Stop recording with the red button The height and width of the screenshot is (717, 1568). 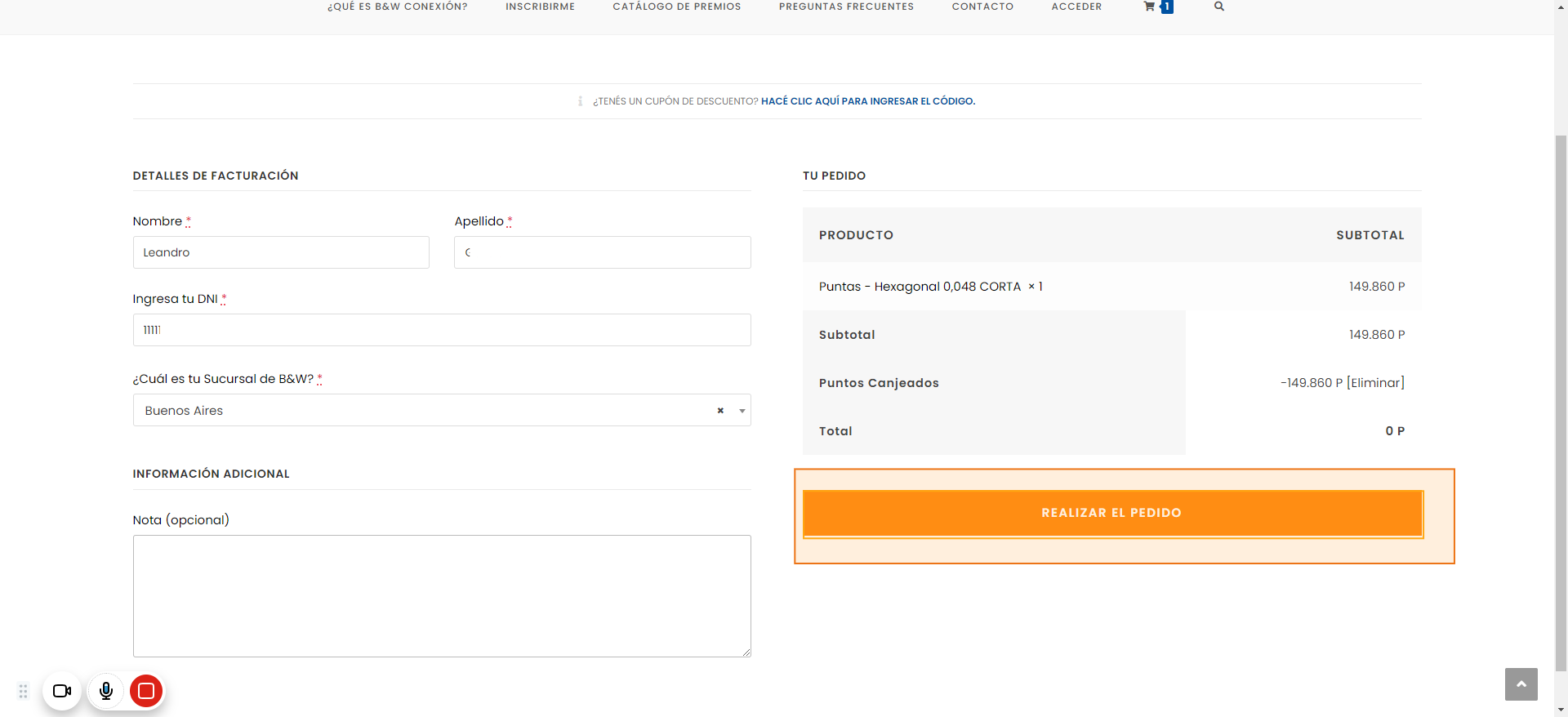pyautogui.click(x=146, y=691)
